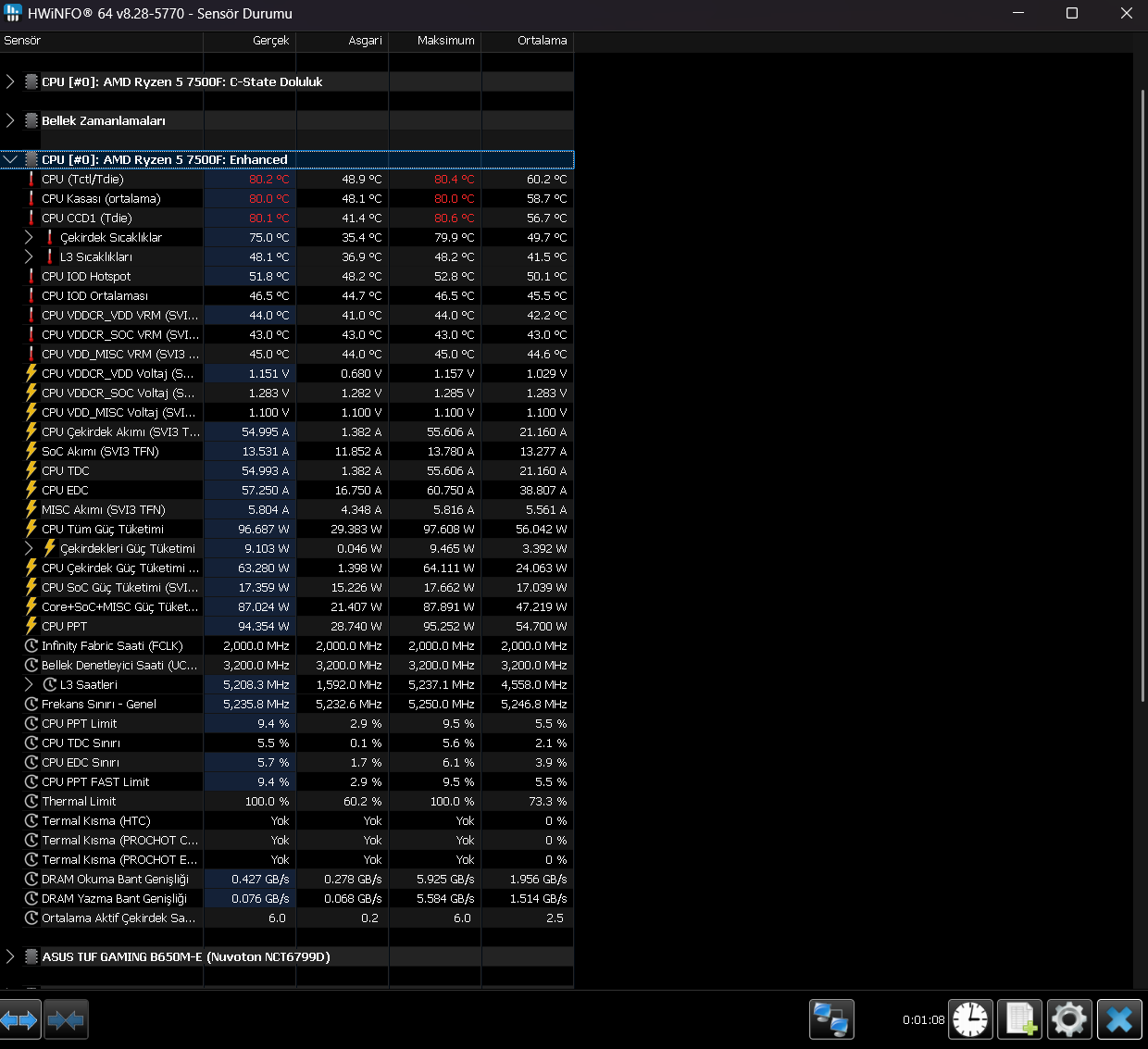Click thermometer icon of CPU Kasası (ortalama)
The height and width of the screenshot is (1049, 1148).
[x=31, y=199]
